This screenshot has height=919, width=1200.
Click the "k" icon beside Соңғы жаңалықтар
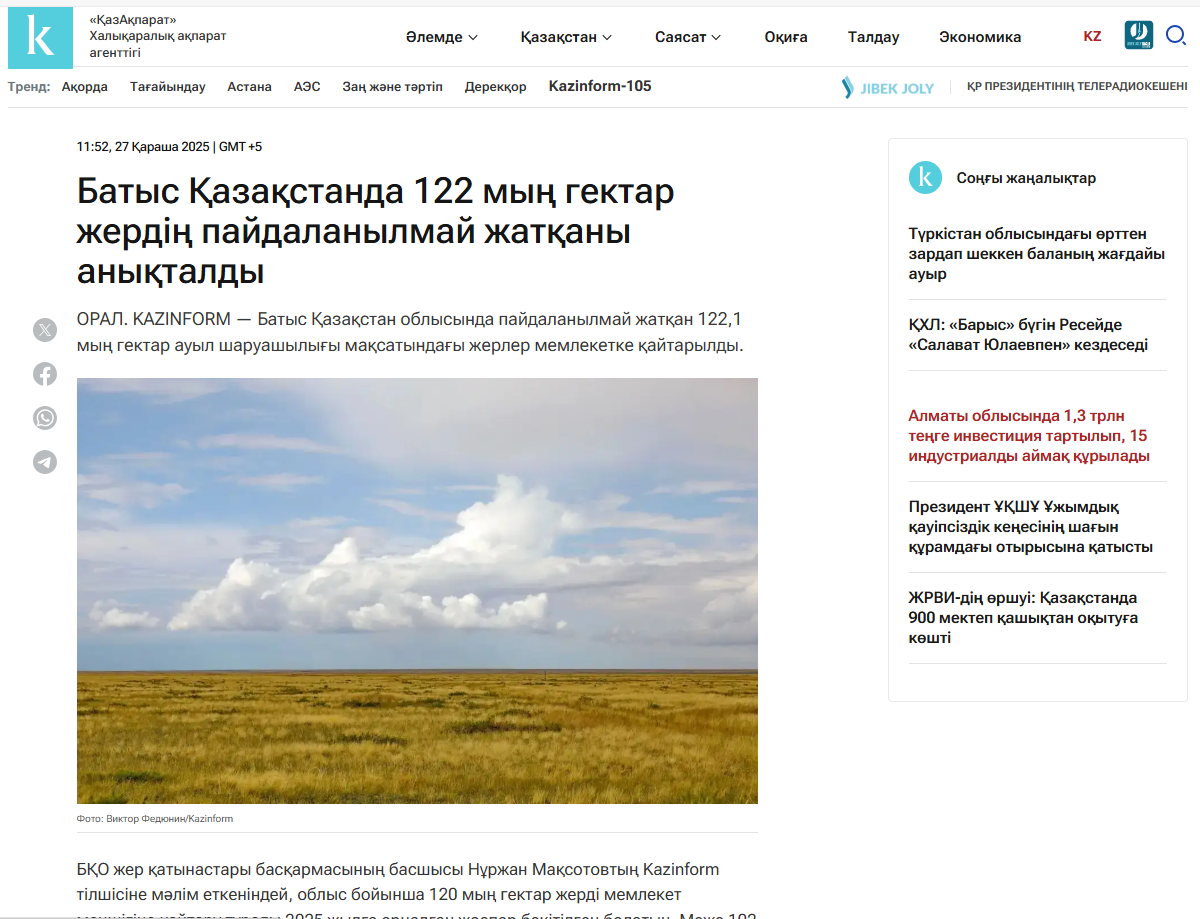[x=925, y=178]
